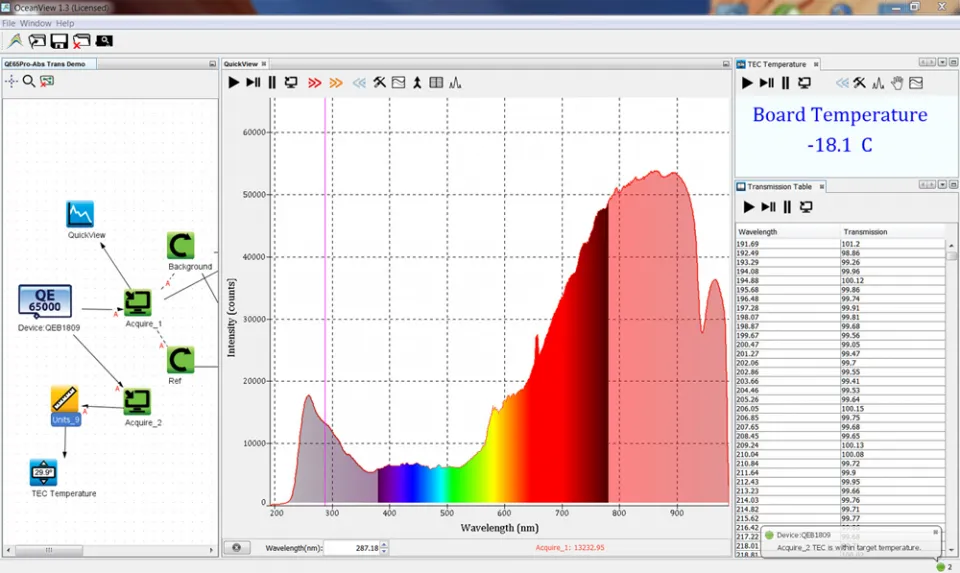Image resolution: width=960 pixels, height=573 pixels.
Task: Click blue double left arrow in TEC Temperature toolbar
Action: tap(842, 83)
